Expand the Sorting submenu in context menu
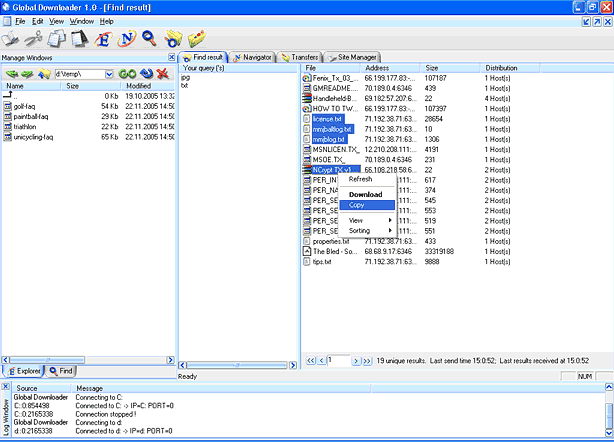This screenshot has width=614, height=442. coord(367,231)
